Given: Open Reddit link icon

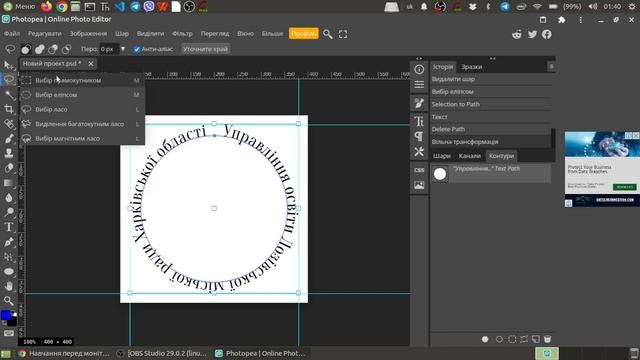Looking at the screenshot, I should pyautogui.click(x=517, y=34).
